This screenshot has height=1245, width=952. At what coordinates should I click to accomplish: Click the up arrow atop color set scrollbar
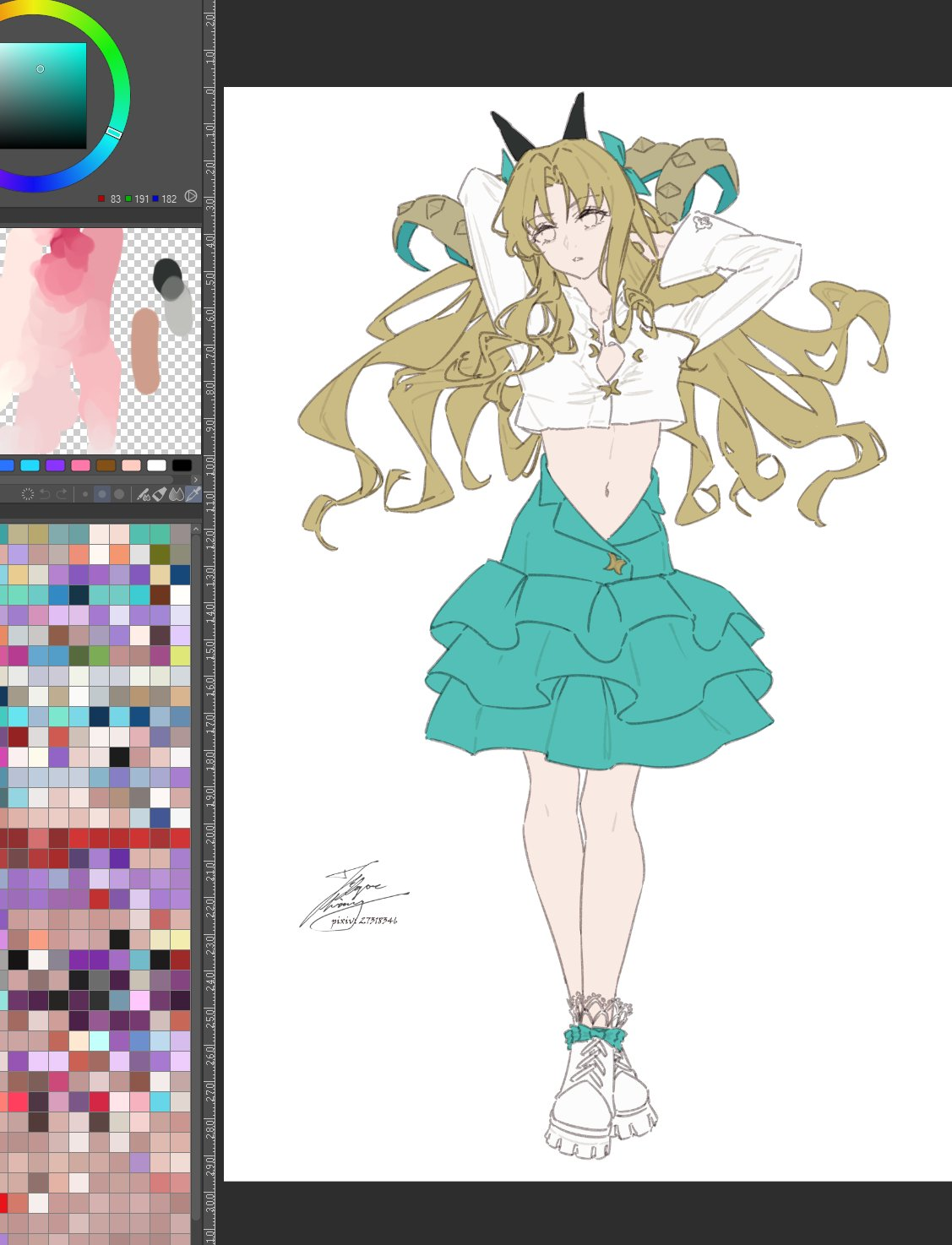click(196, 529)
